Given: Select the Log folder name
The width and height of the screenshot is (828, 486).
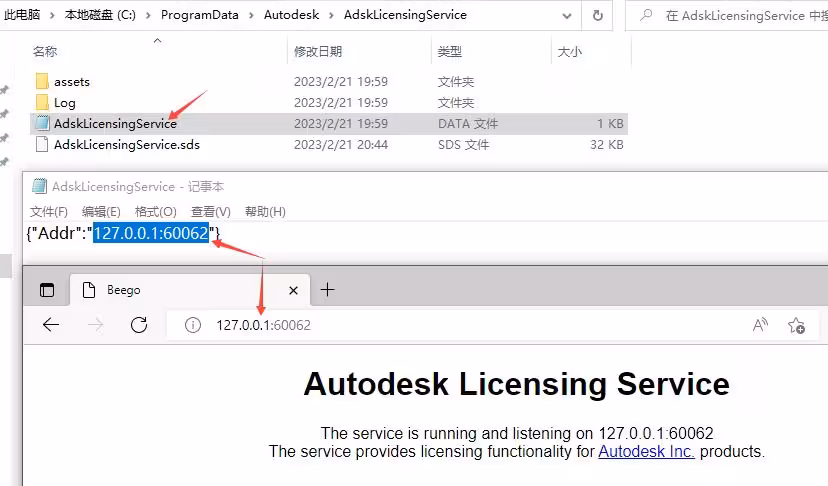Looking at the screenshot, I should click(65, 103).
